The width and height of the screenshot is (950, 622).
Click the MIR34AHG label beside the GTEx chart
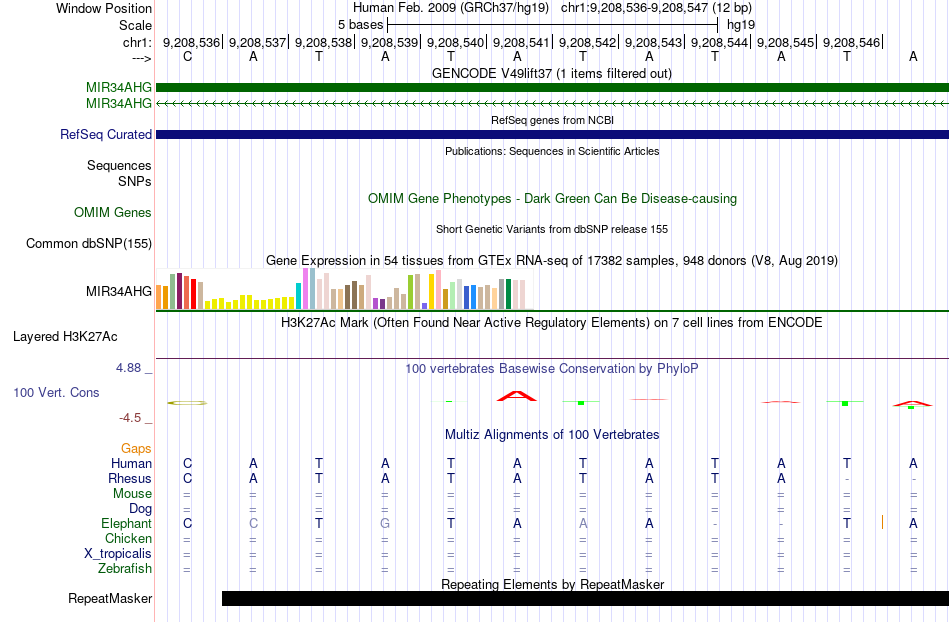pos(119,291)
